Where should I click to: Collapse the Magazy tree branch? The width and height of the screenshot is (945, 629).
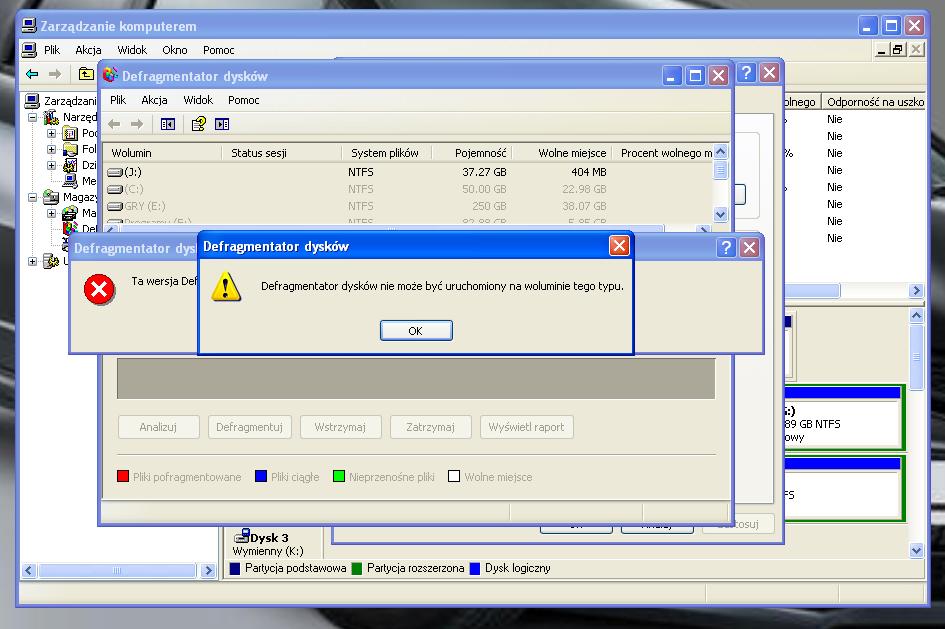pos(33,197)
